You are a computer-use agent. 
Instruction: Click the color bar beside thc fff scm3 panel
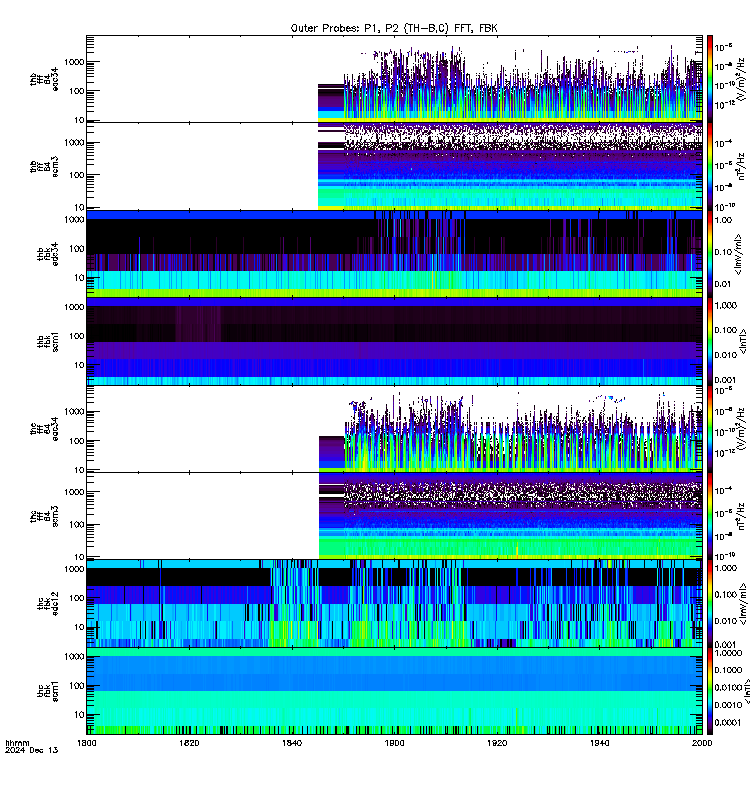coord(710,516)
